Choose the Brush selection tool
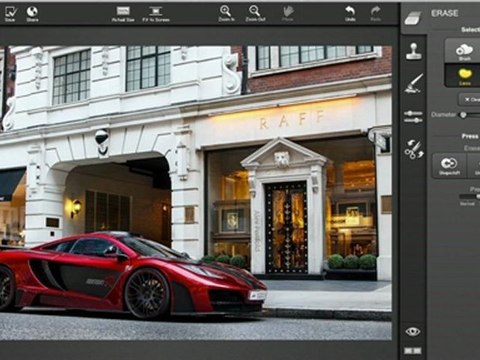This screenshot has width=480, height=360. pyautogui.click(x=464, y=51)
